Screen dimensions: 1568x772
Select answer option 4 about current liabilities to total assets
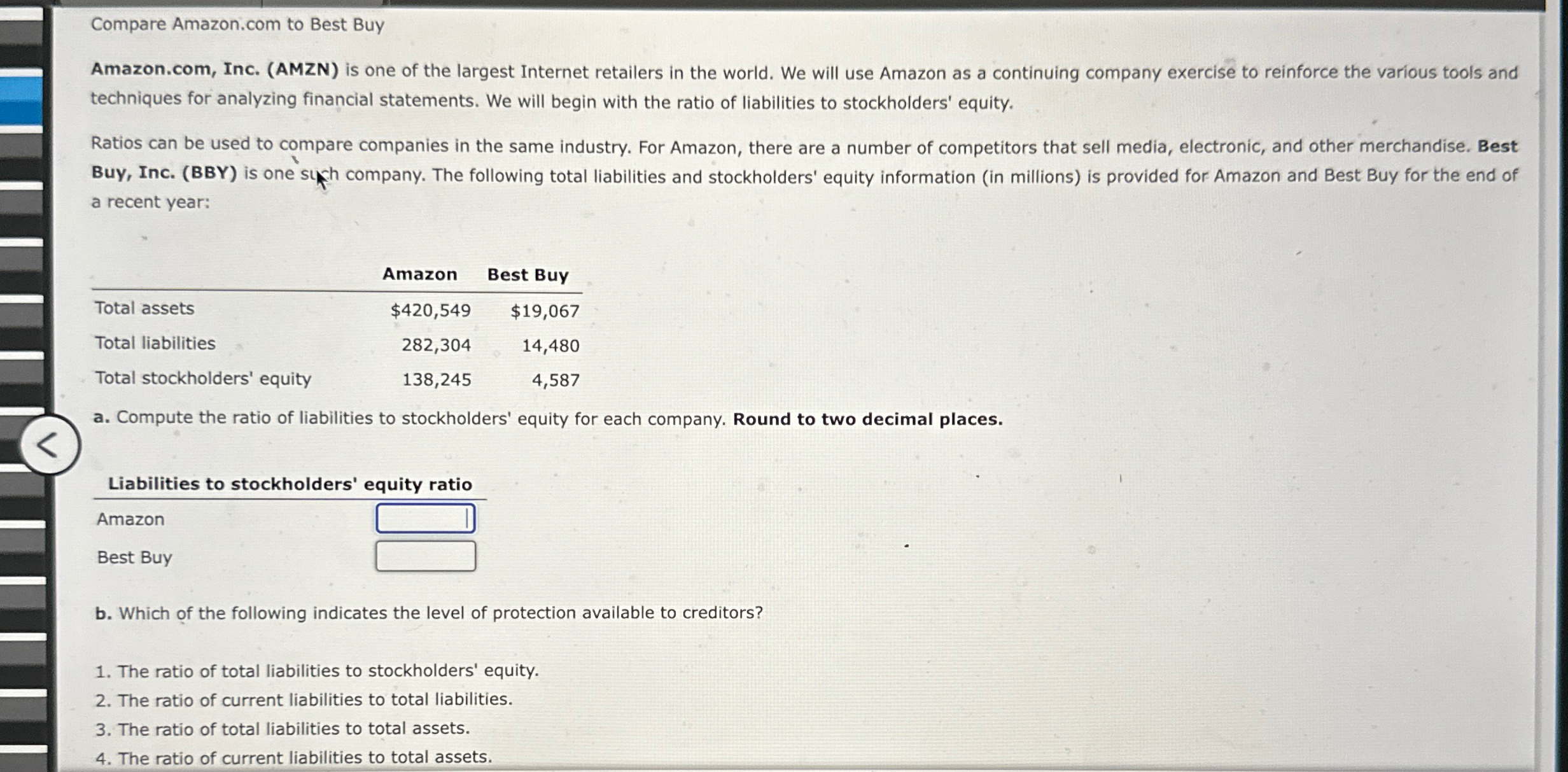pyautogui.click(x=294, y=757)
